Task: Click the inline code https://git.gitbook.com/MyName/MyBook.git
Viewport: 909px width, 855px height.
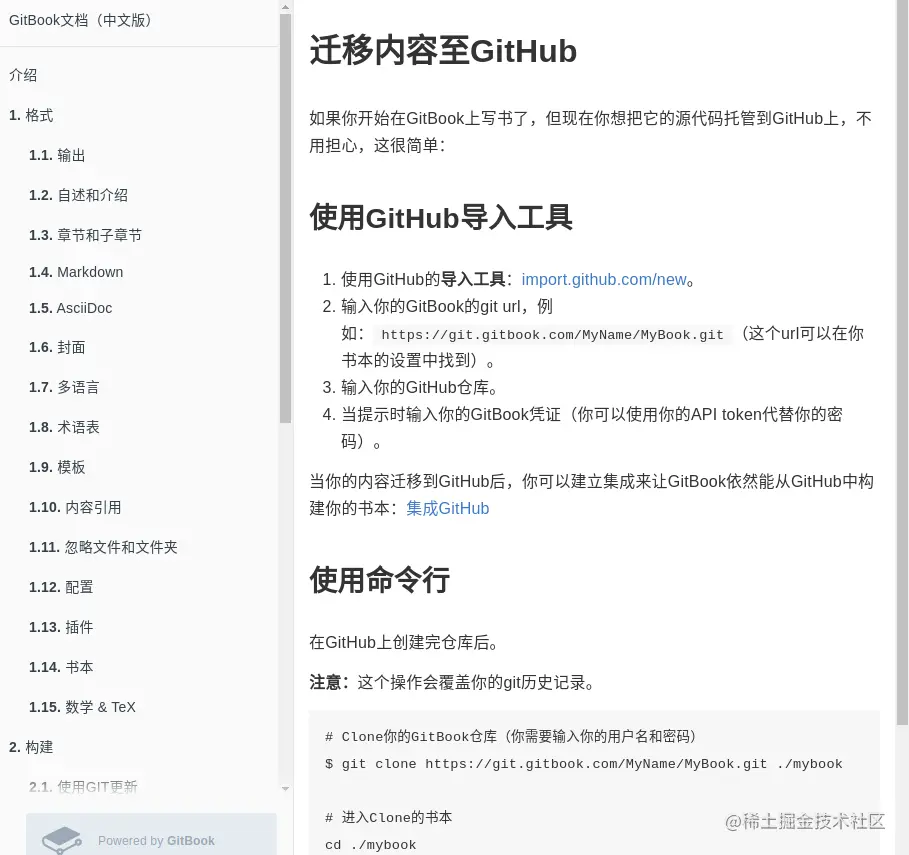Action: click(x=552, y=335)
